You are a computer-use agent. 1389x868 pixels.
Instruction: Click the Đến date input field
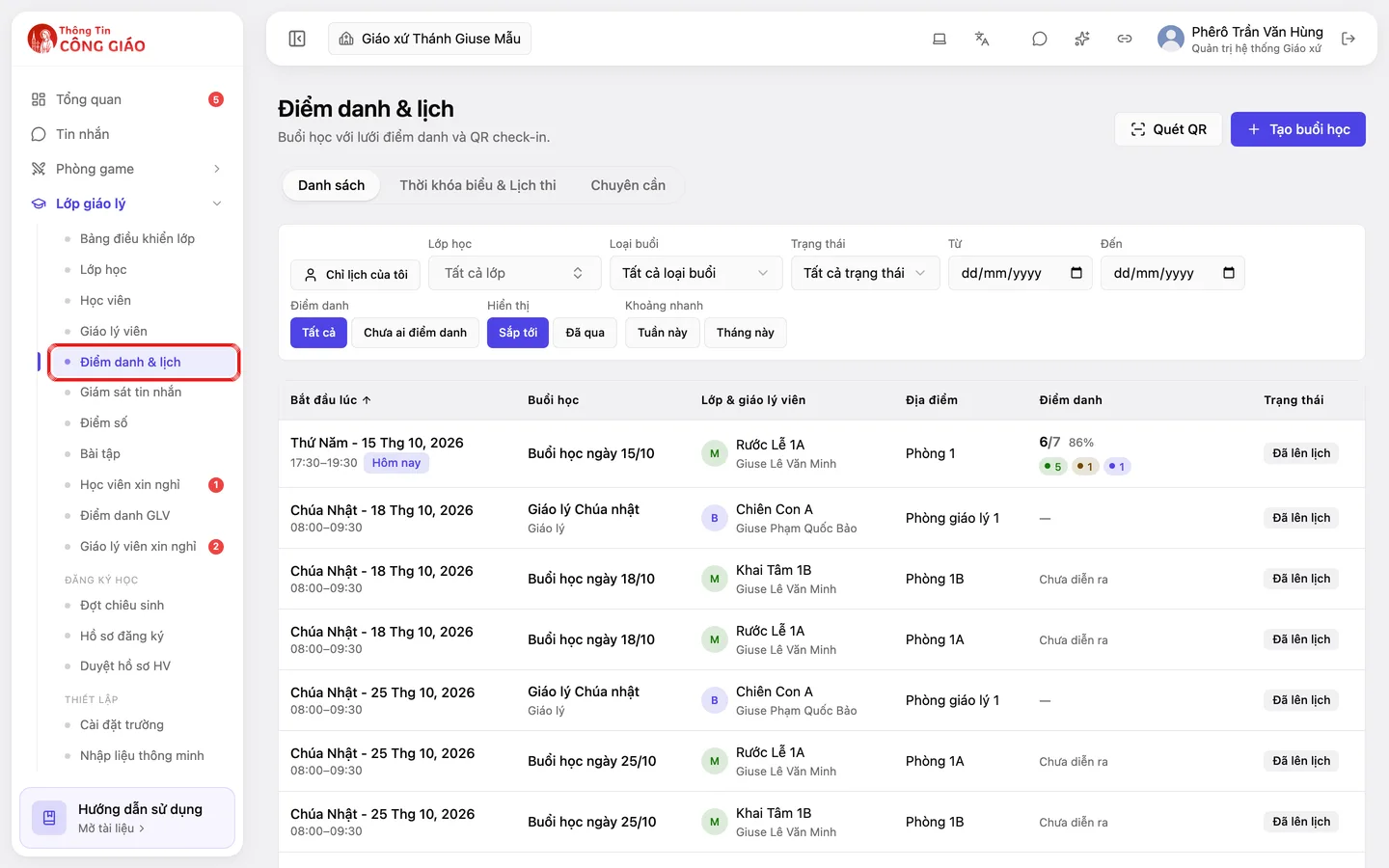click(1173, 273)
